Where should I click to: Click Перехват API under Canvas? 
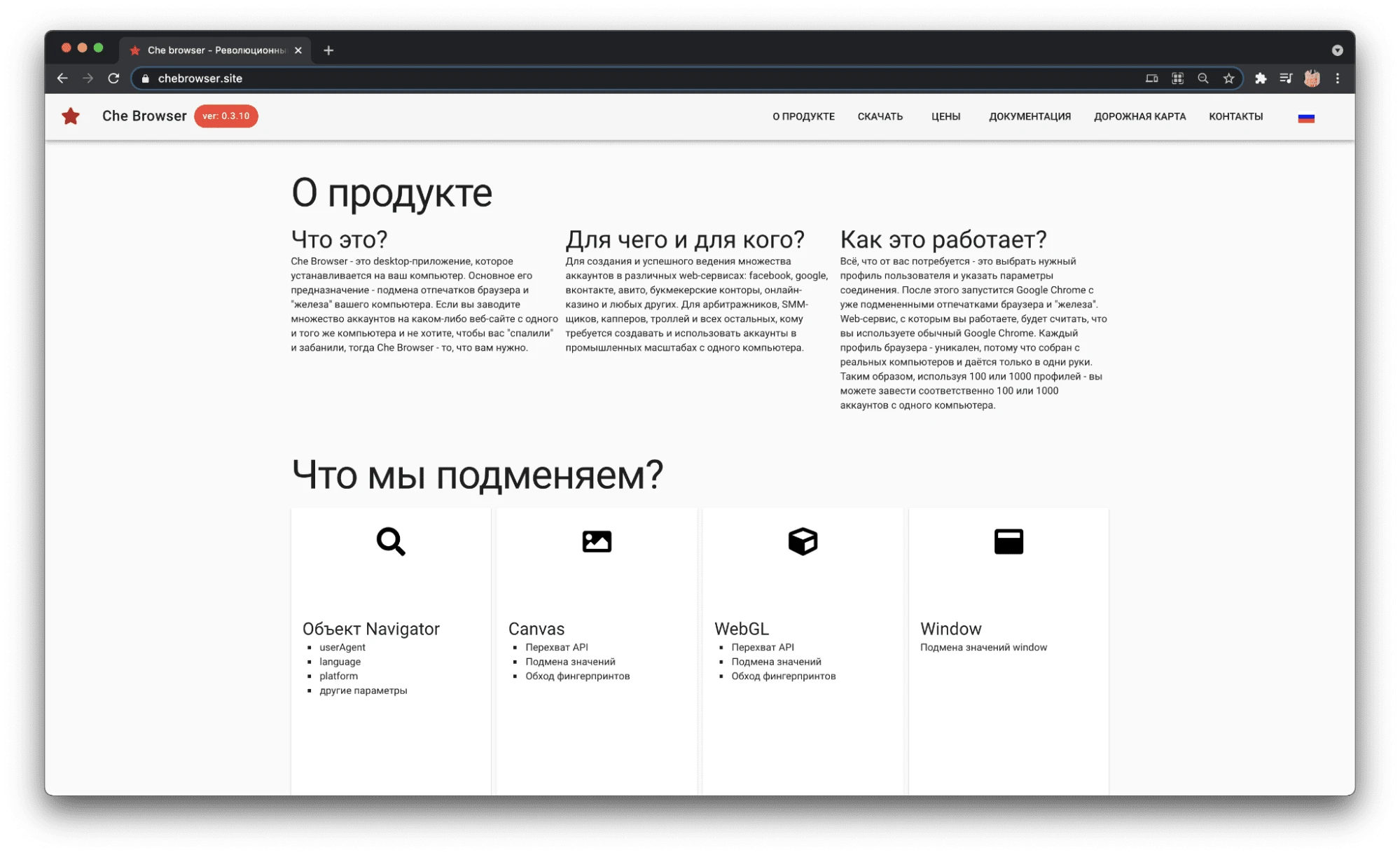click(x=557, y=648)
